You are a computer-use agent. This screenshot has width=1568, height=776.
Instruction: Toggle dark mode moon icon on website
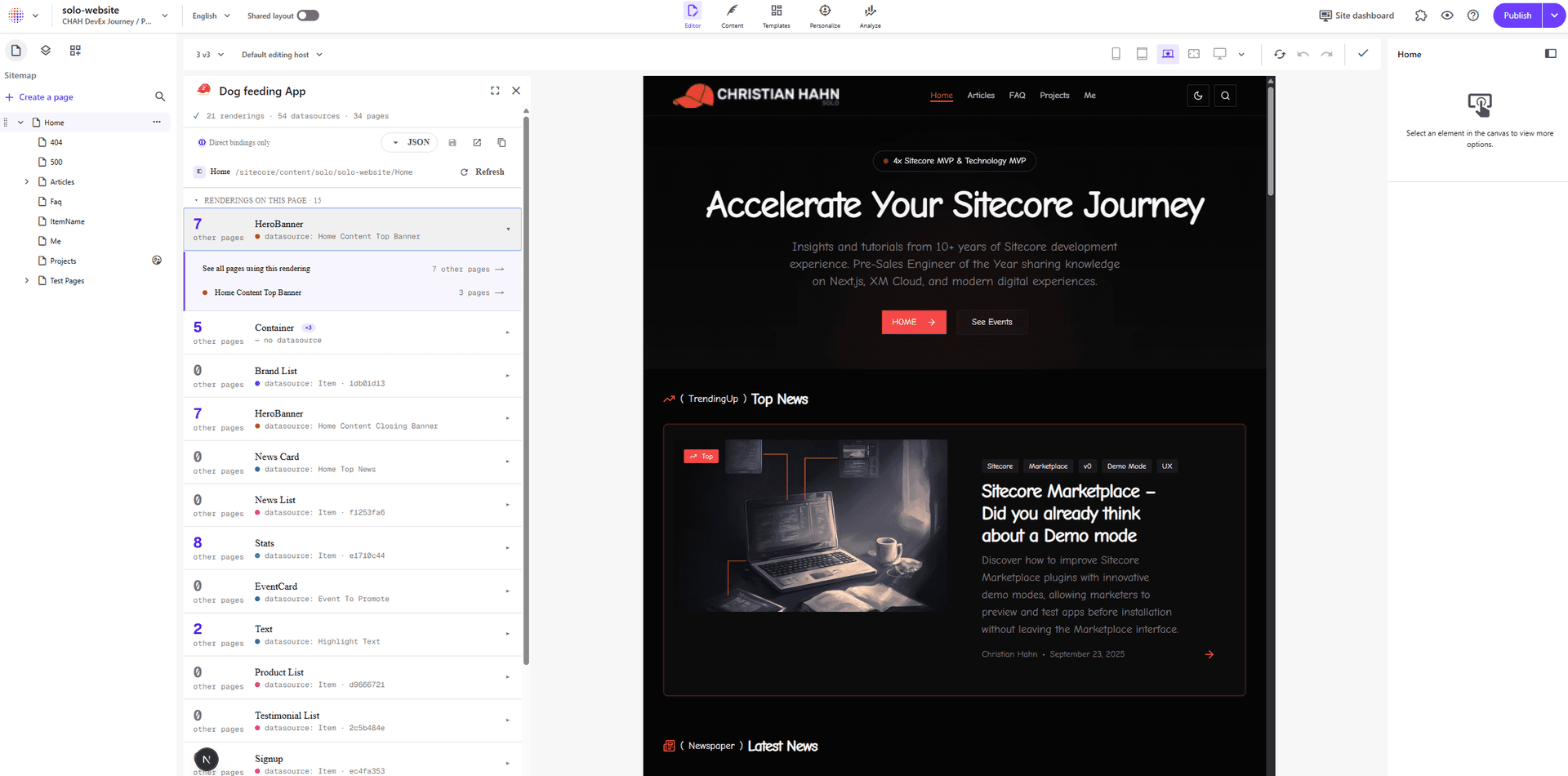tap(1198, 96)
